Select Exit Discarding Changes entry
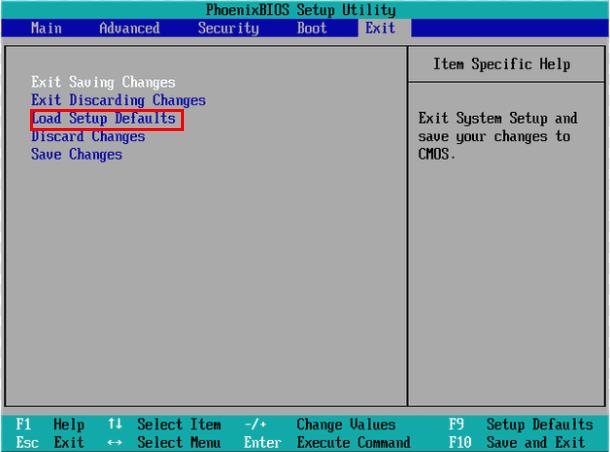 pyautogui.click(x=118, y=100)
